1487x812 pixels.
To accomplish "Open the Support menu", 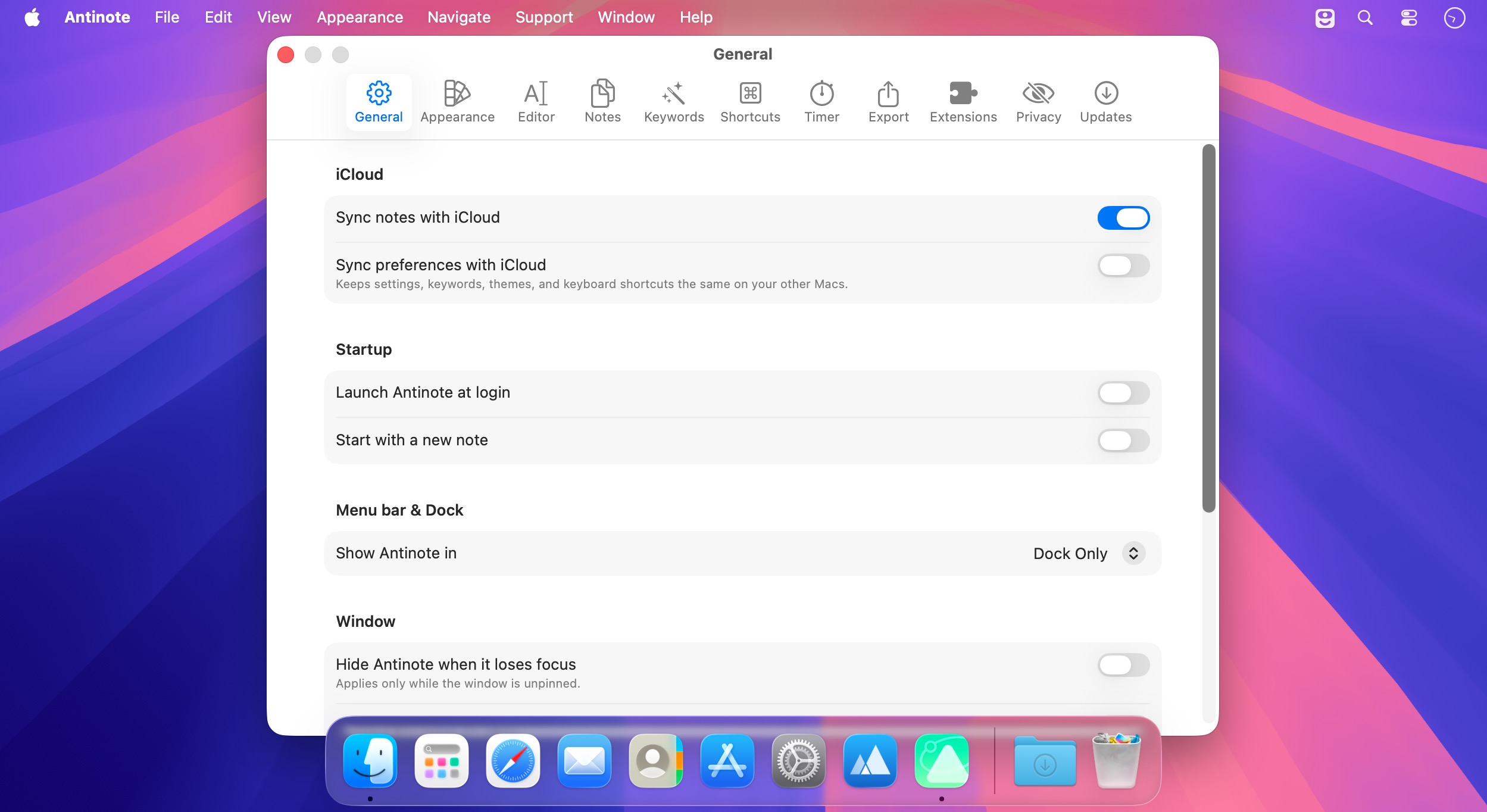I will click(544, 17).
